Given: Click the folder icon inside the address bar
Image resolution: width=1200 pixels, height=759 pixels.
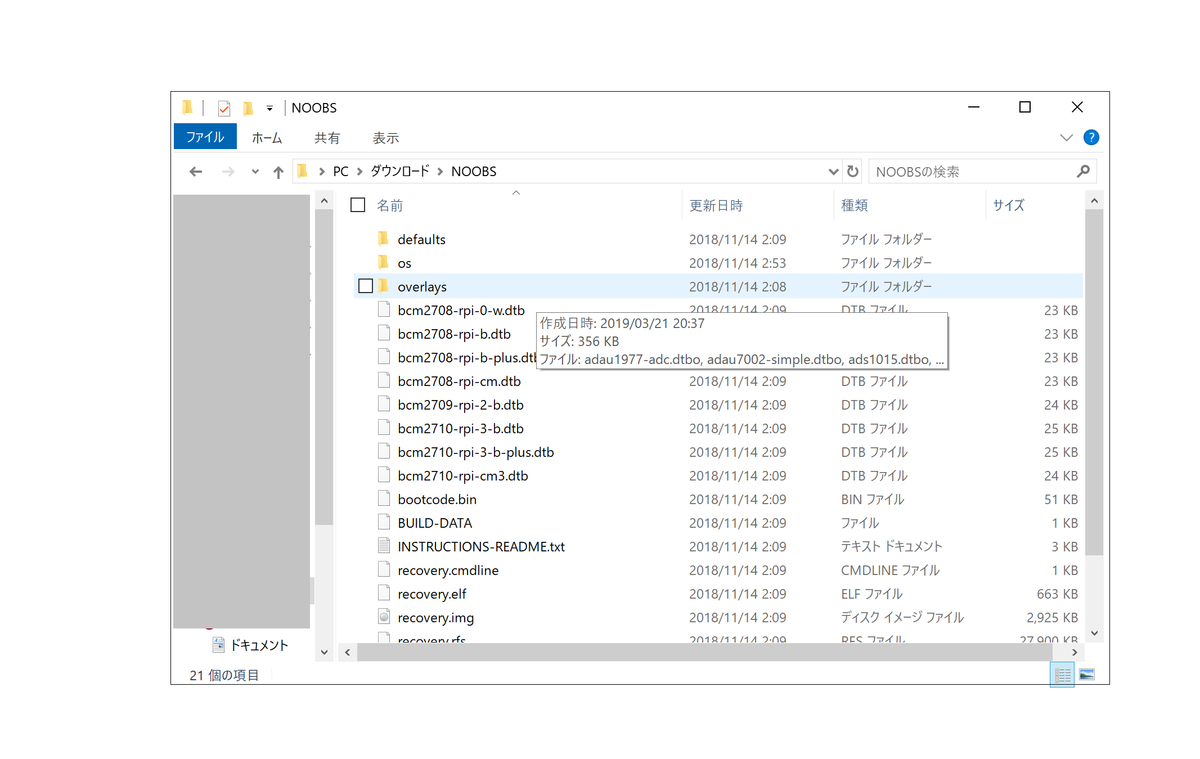Looking at the screenshot, I should coord(301,170).
